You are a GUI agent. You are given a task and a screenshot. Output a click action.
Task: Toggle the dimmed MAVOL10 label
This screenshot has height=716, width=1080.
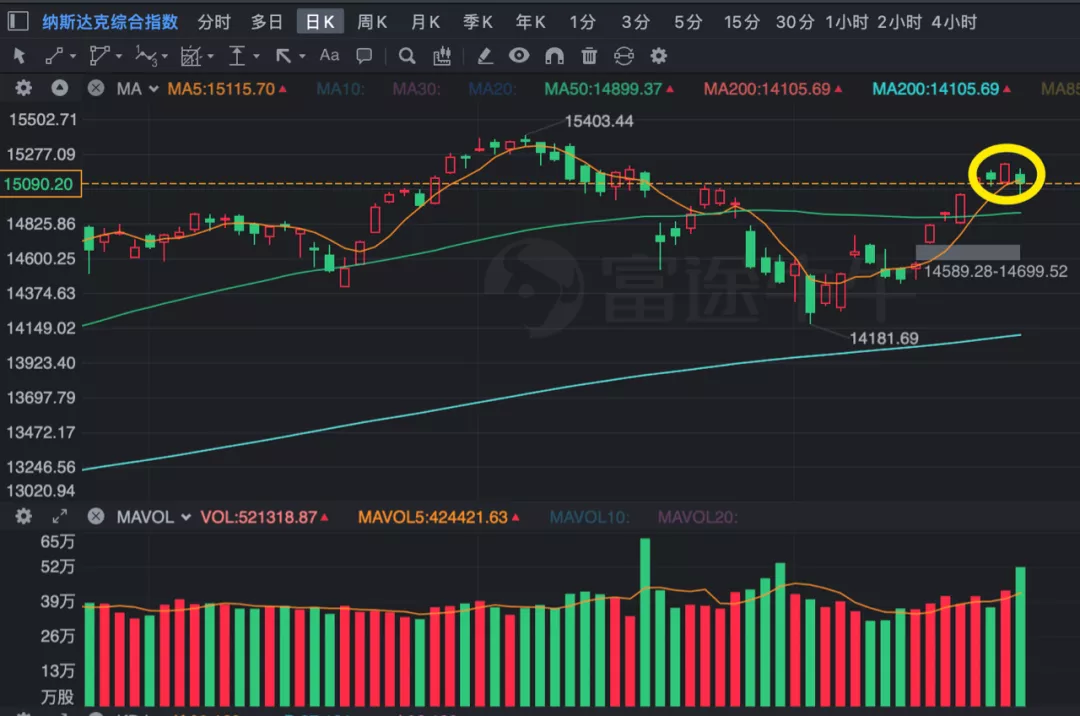point(590,517)
